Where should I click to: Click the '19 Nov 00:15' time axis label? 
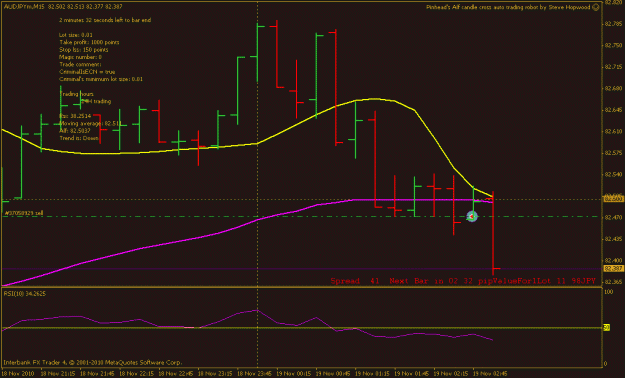294,374
